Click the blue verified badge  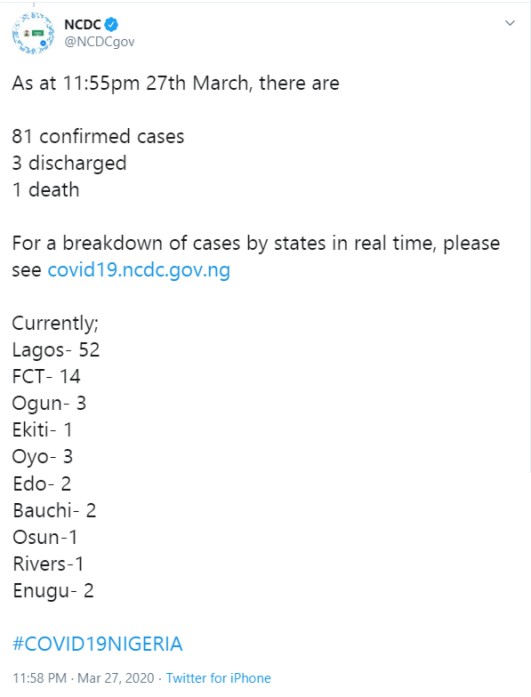[x=111, y=24]
